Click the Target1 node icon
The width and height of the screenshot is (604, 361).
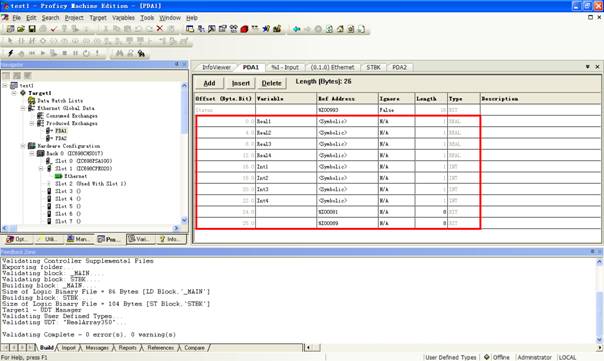pos(23,93)
